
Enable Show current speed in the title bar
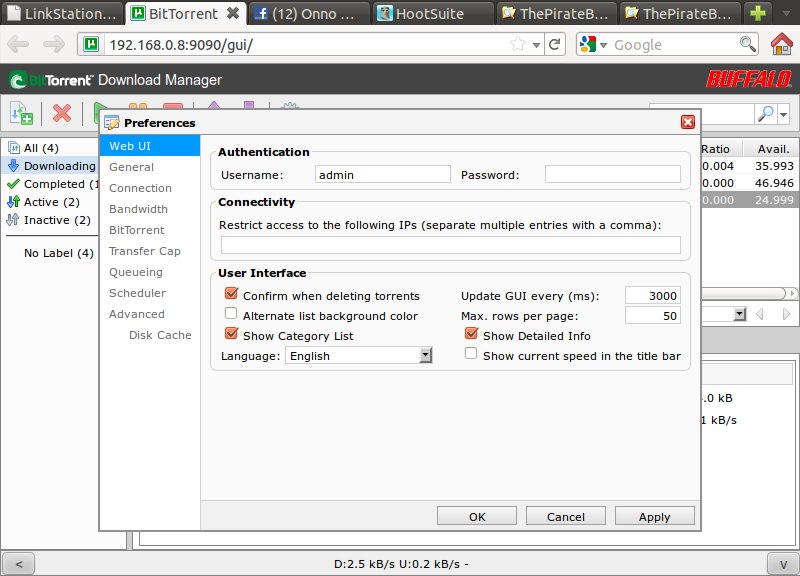click(x=471, y=354)
